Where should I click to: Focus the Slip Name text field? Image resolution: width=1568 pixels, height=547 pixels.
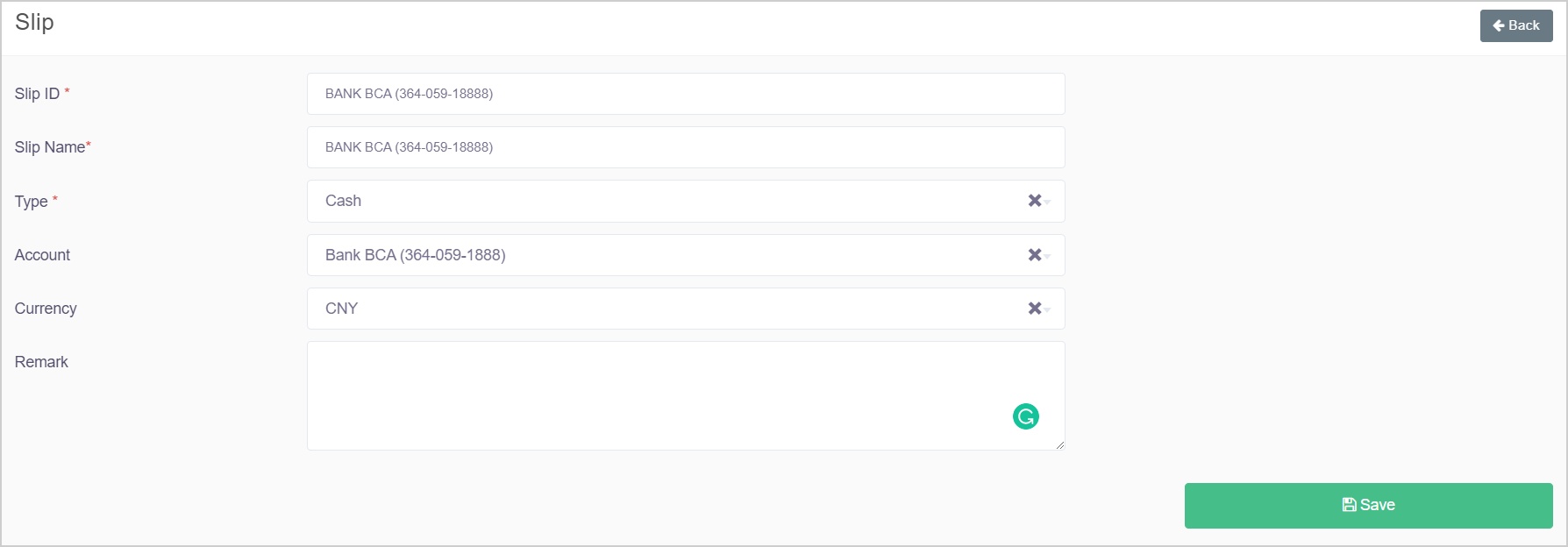point(685,147)
